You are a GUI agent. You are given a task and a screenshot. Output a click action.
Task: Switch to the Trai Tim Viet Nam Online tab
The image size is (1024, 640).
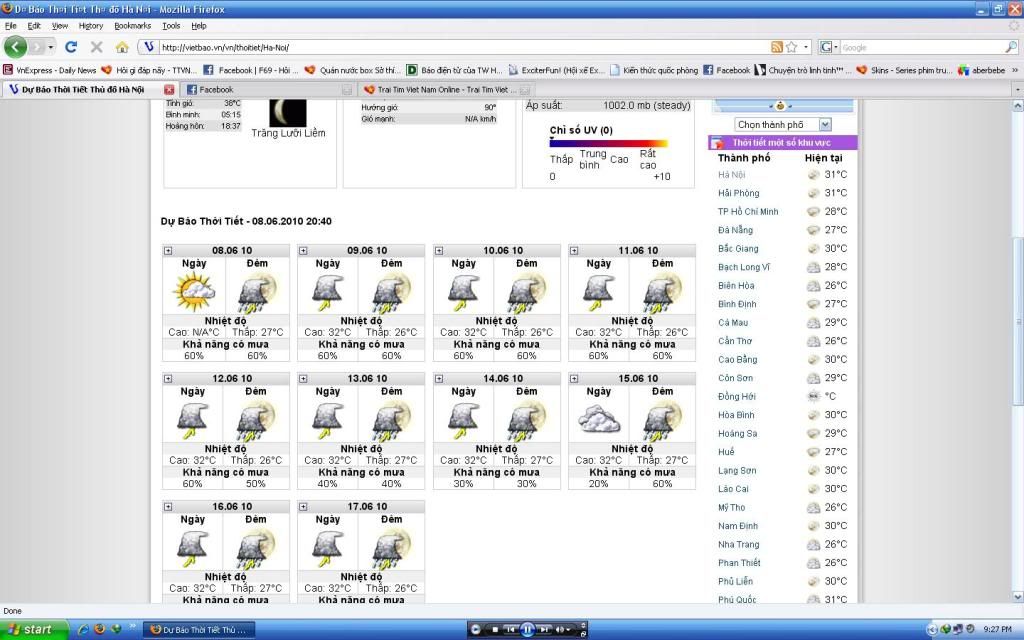point(446,89)
